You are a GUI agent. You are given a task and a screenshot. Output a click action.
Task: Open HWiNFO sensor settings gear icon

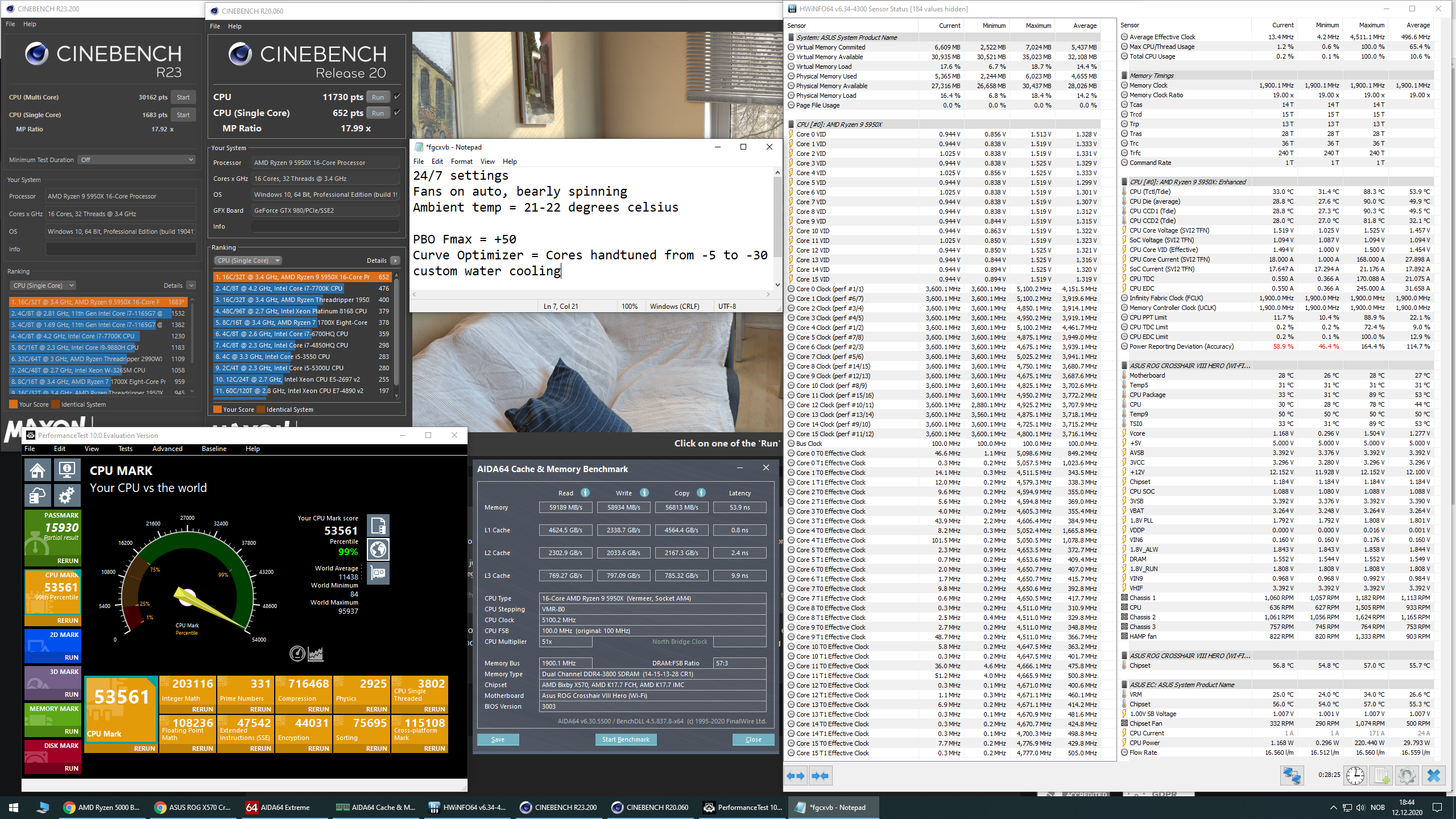pos(1407,776)
